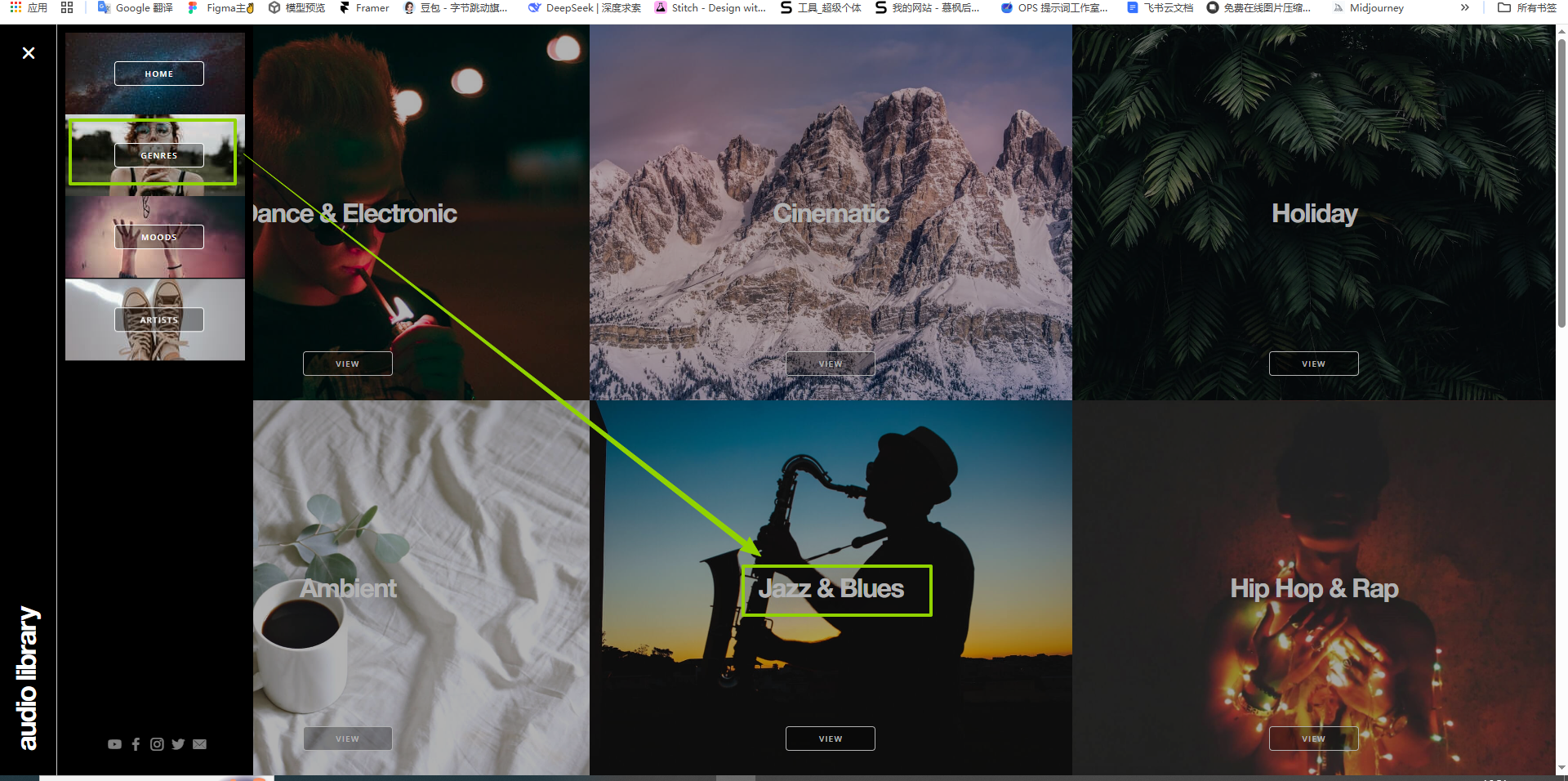This screenshot has width=1568, height=781.
Task: Click VIEW under Jazz & Blues
Action: [x=830, y=739]
